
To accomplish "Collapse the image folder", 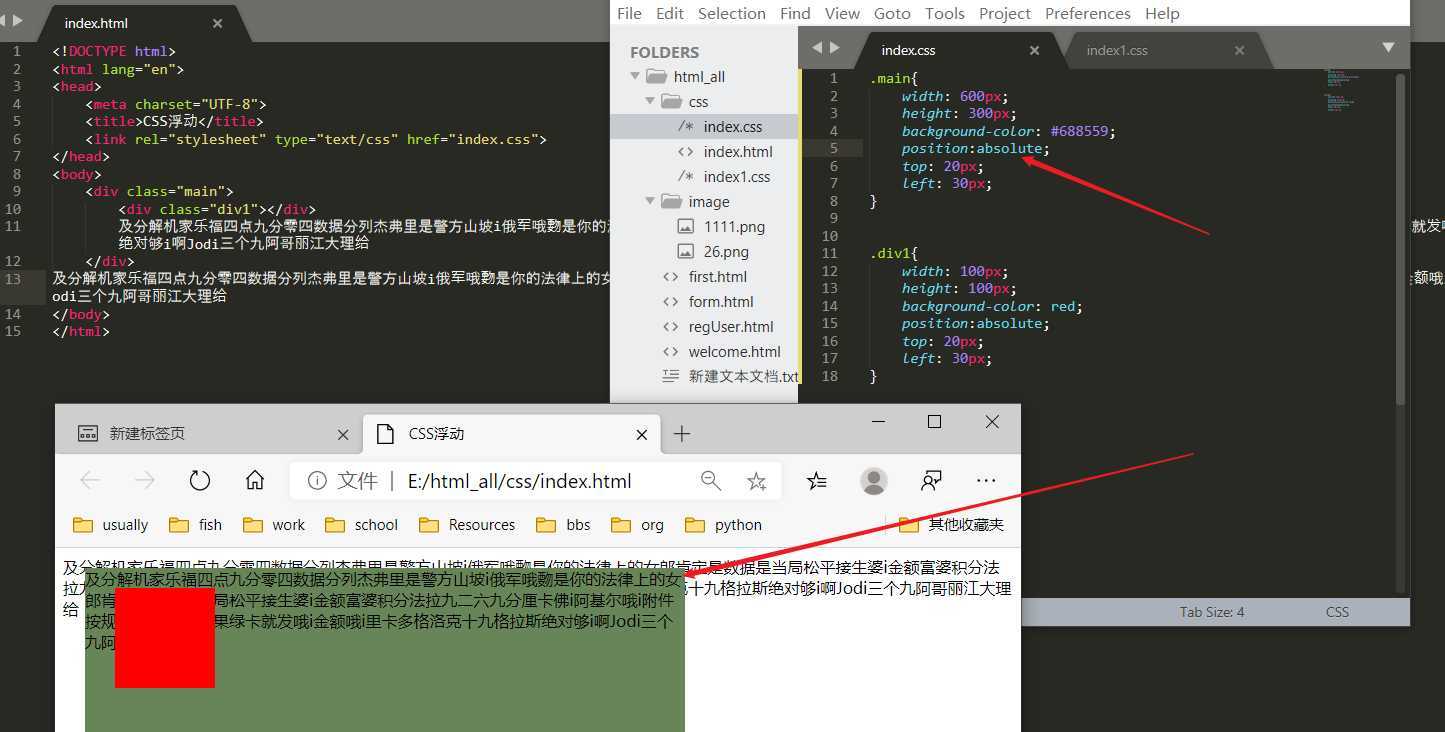I will click(649, 201).
